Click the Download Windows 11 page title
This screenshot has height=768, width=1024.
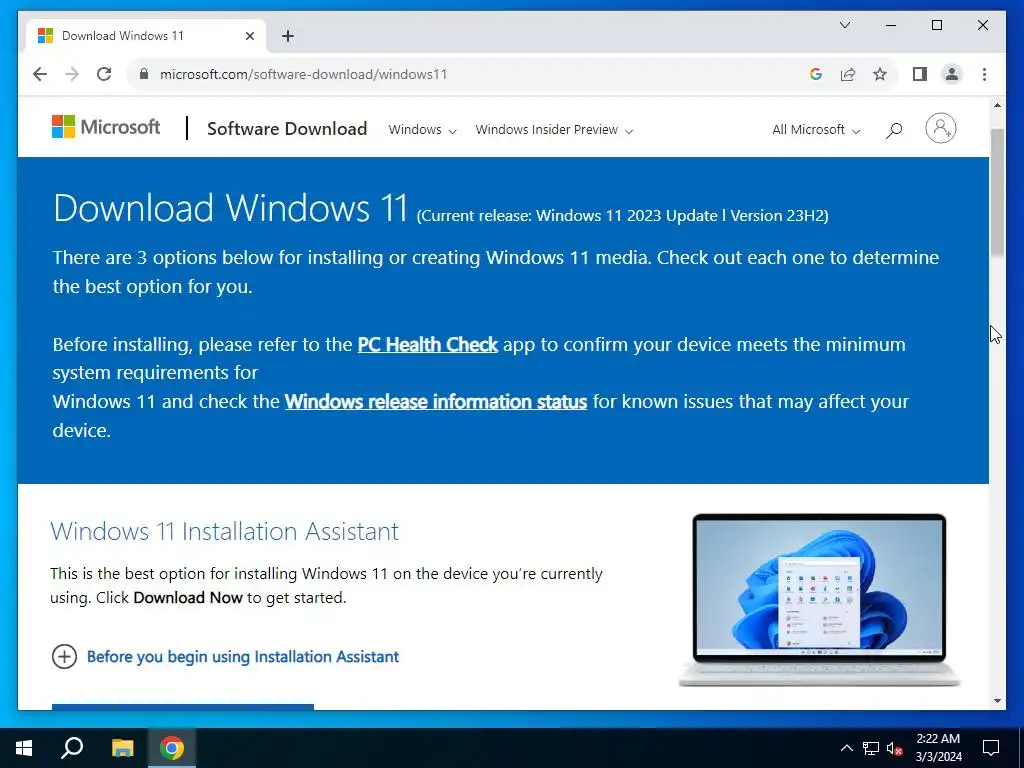[231, 208]
